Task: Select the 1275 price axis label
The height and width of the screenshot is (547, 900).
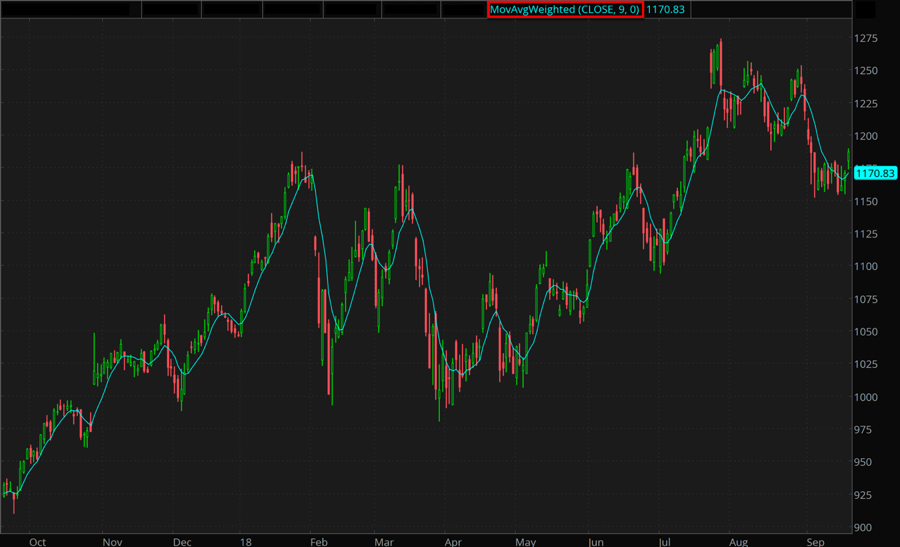Action: pos(867,39)
